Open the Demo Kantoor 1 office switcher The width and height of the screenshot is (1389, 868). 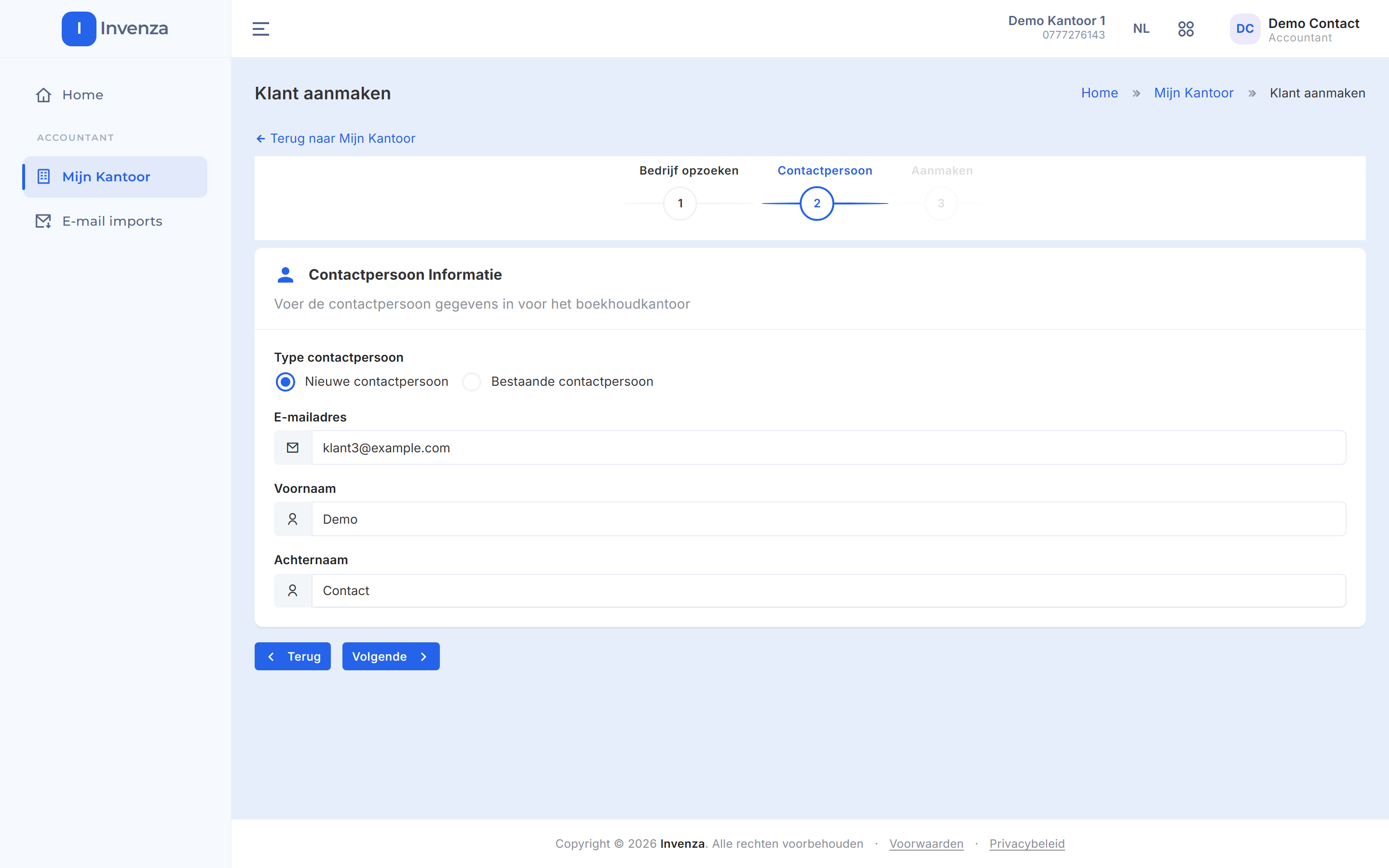coord(1056,27)
